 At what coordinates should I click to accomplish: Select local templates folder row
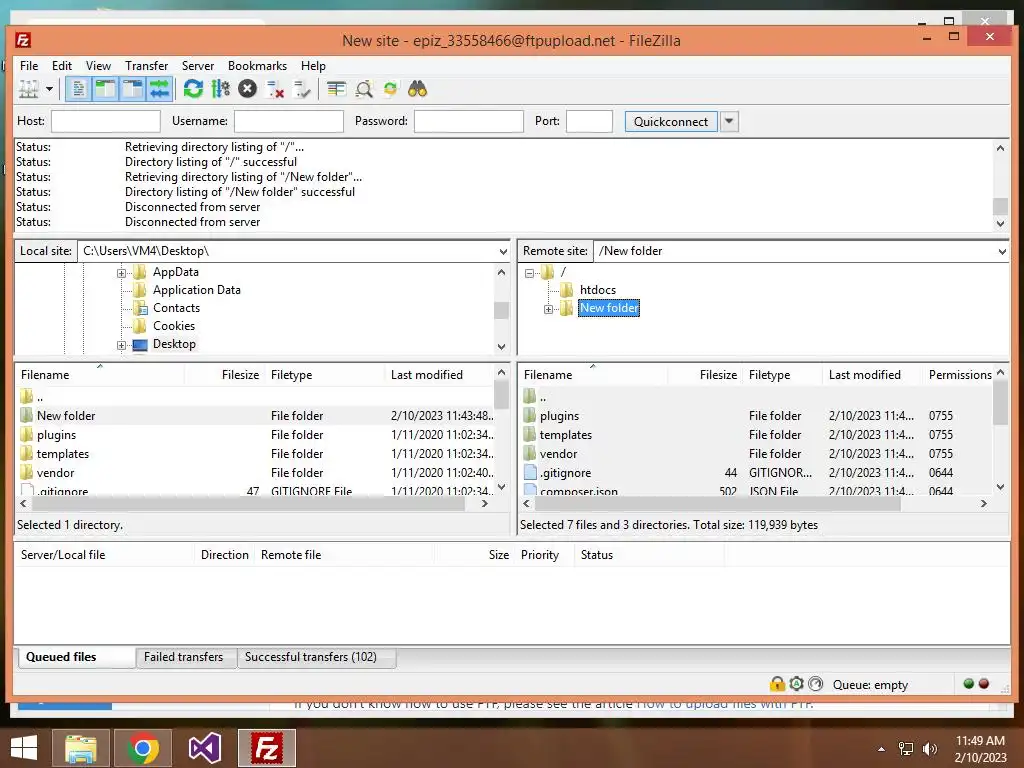click(x=255, y=454)
